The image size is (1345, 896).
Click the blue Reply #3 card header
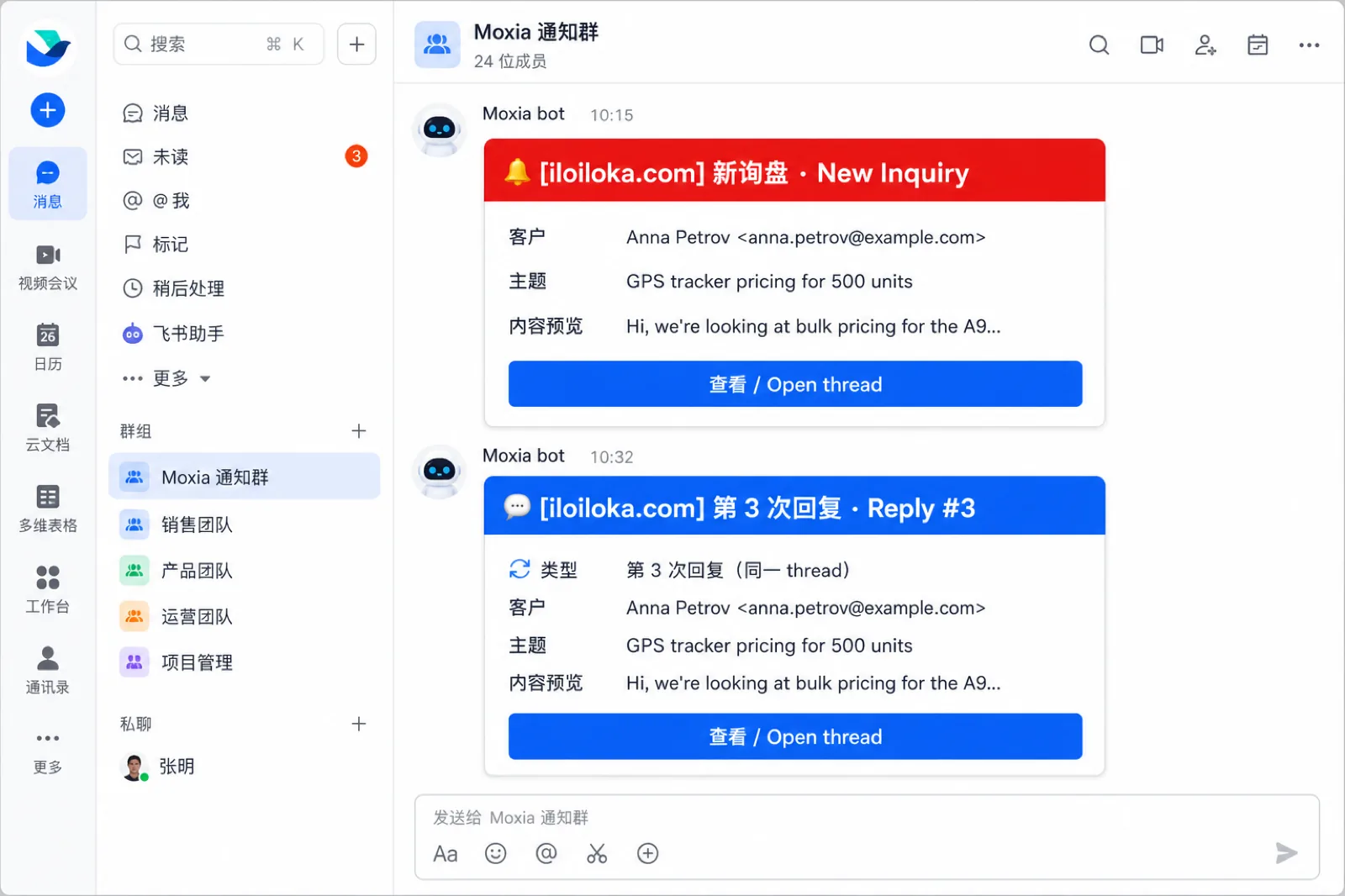tap(794, 506)
